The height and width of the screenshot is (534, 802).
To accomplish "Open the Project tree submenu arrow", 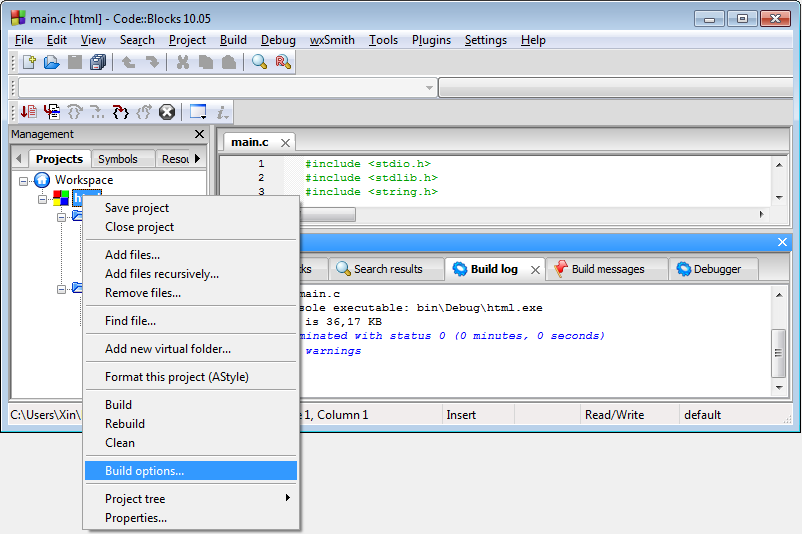I will click(x=288, y=498).
